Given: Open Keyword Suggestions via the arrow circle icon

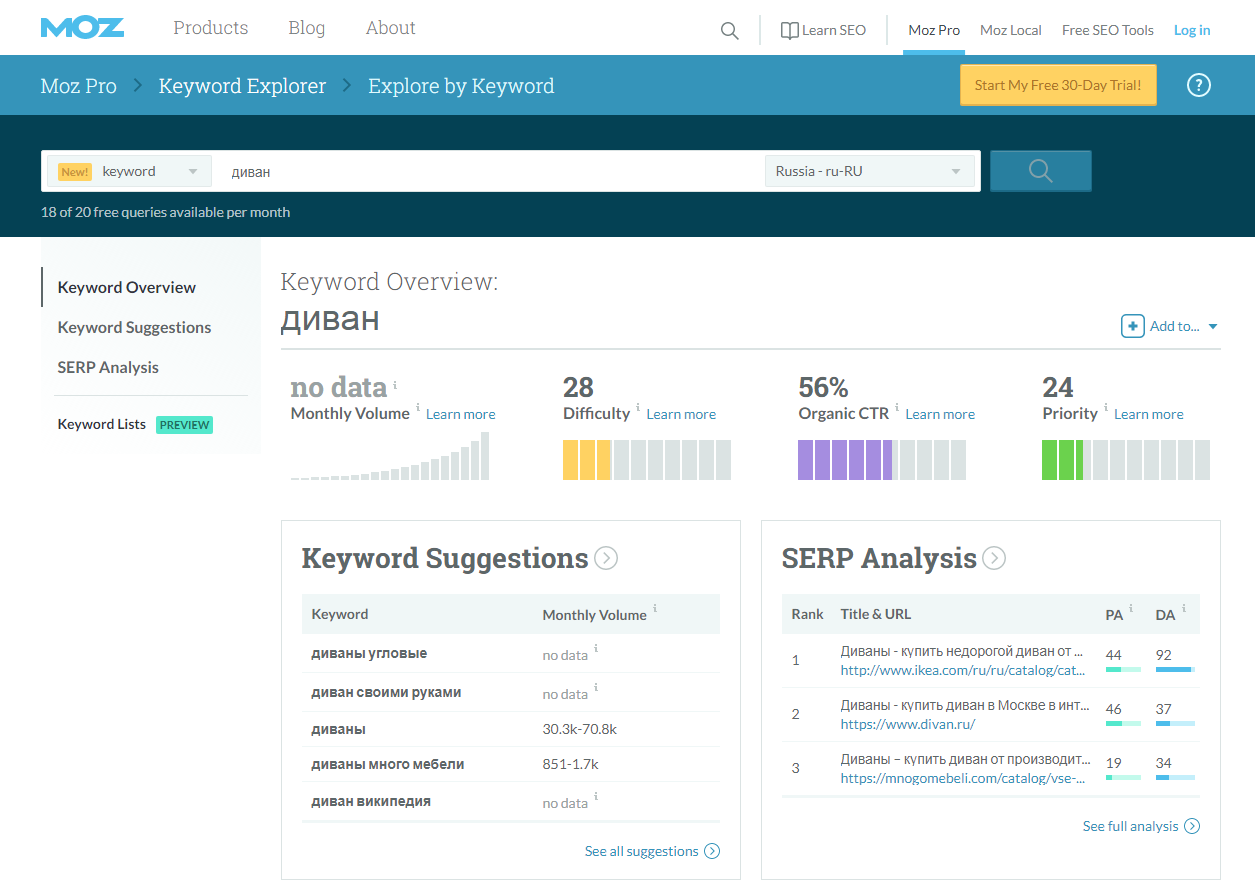Looking at the screenshot, I should click(x=606, y=558).
